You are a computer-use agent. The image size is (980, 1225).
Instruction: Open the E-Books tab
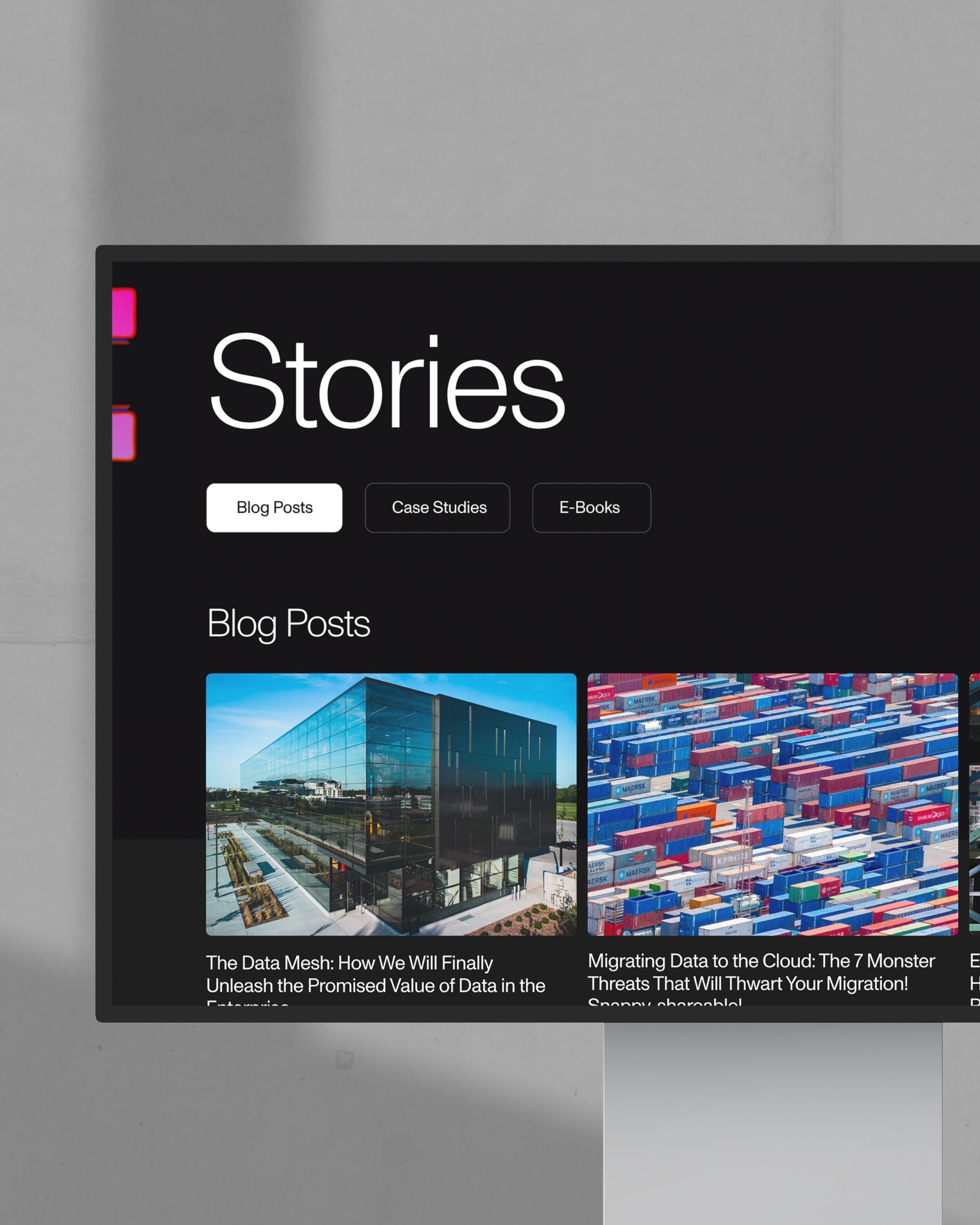click(x=592, y=507)
